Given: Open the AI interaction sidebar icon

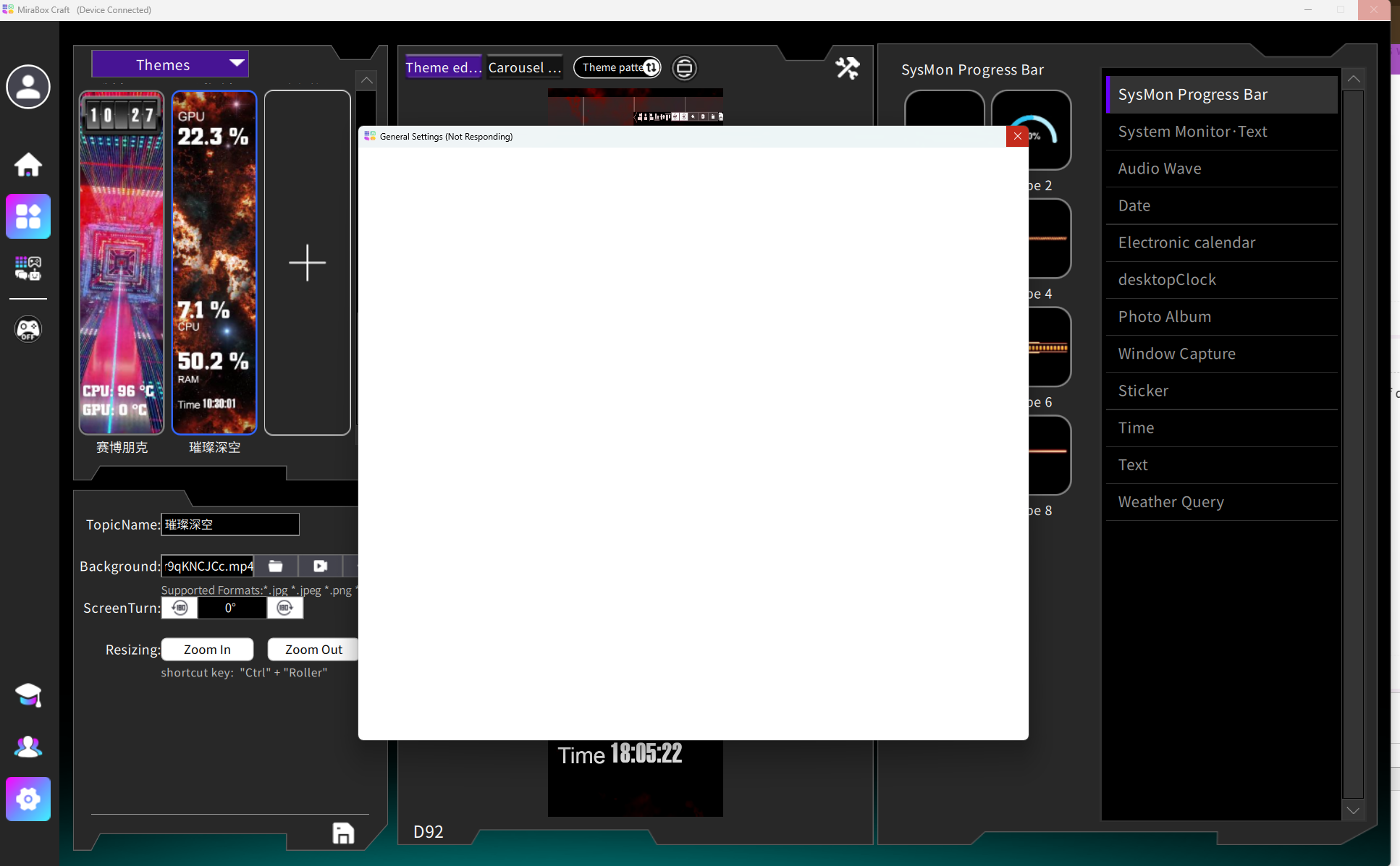Looking at the screenshot, I should (28, 268).
